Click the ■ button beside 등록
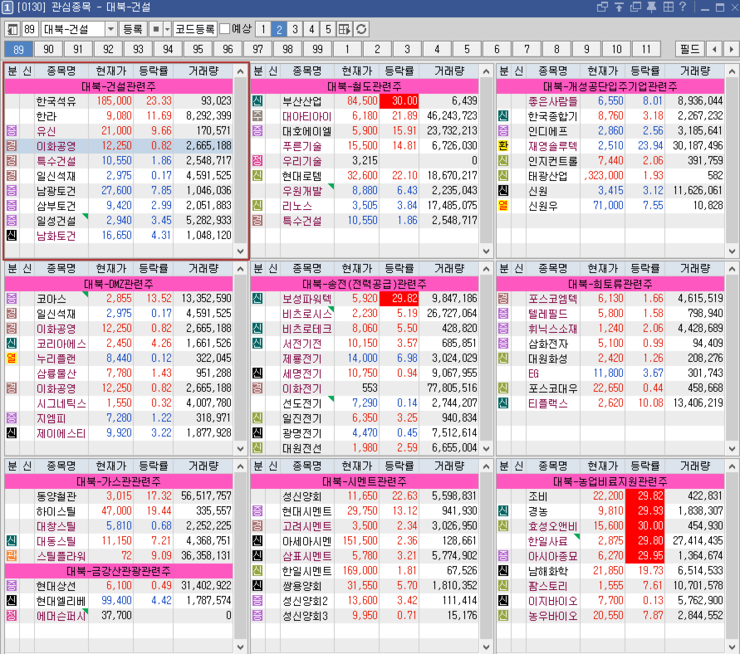 pyautogui.click(x=156, y=29)
